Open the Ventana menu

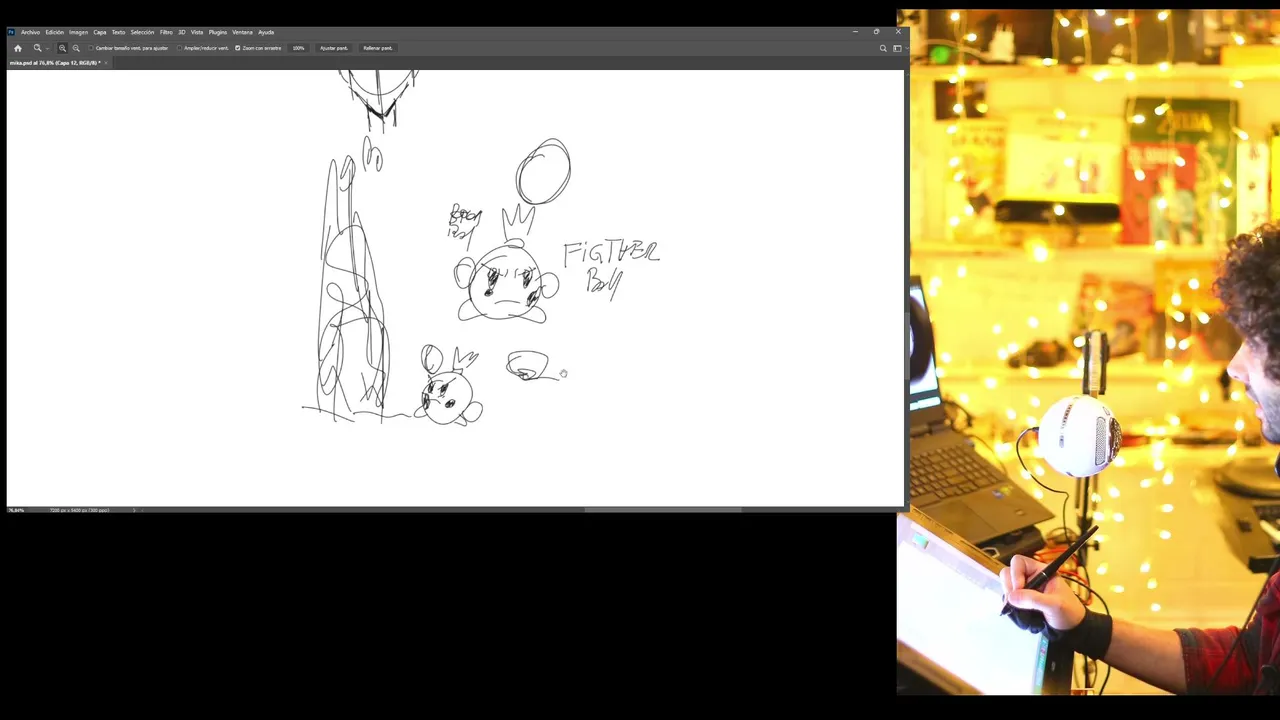[242, 32]
